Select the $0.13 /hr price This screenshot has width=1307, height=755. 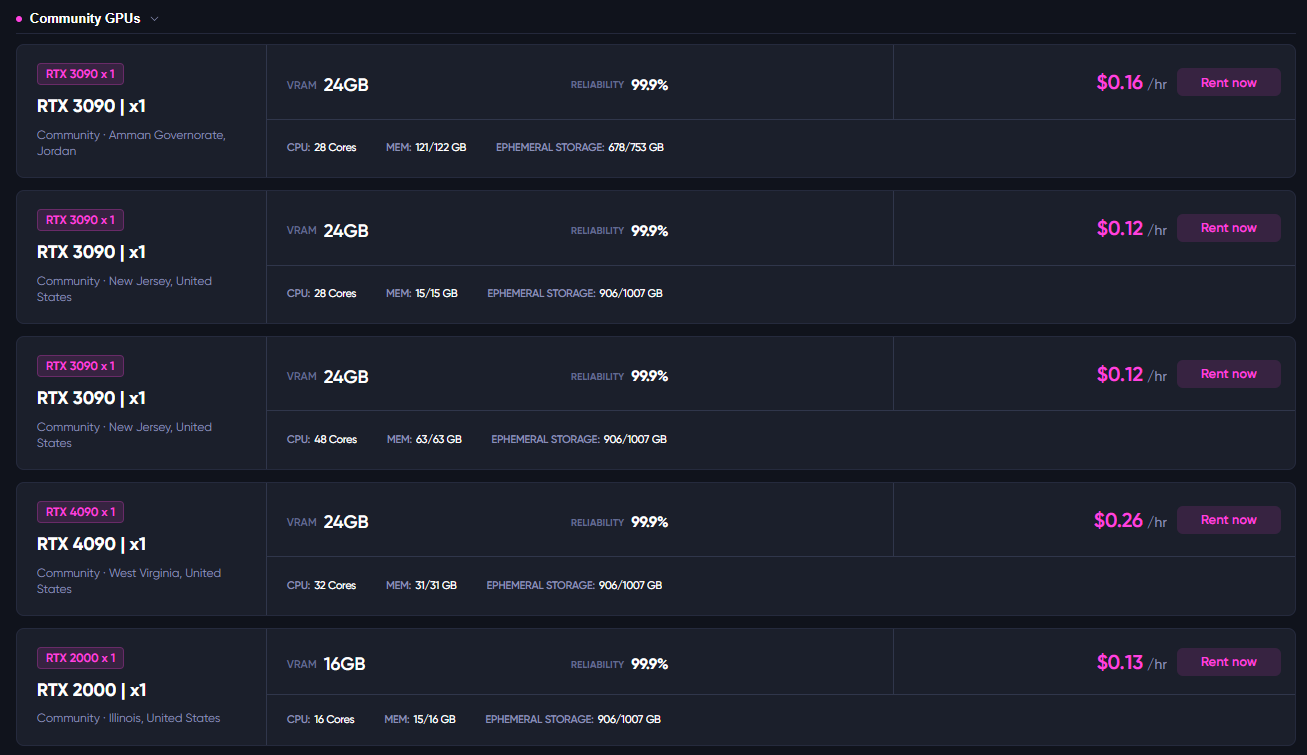coord(1131,663)
